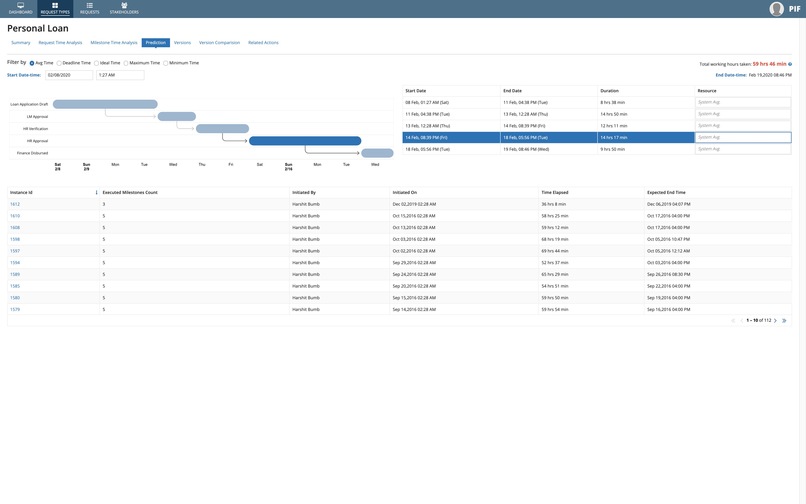Select the Ideal Time filter radio
This screenshot has height=504, width=806.
coord(96,63)
